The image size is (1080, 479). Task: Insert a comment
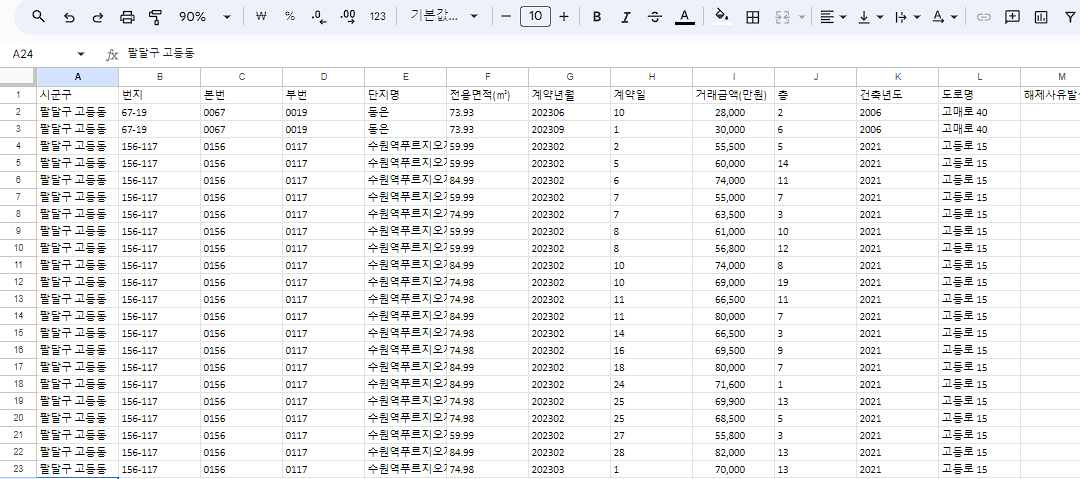coord(1012,17)
